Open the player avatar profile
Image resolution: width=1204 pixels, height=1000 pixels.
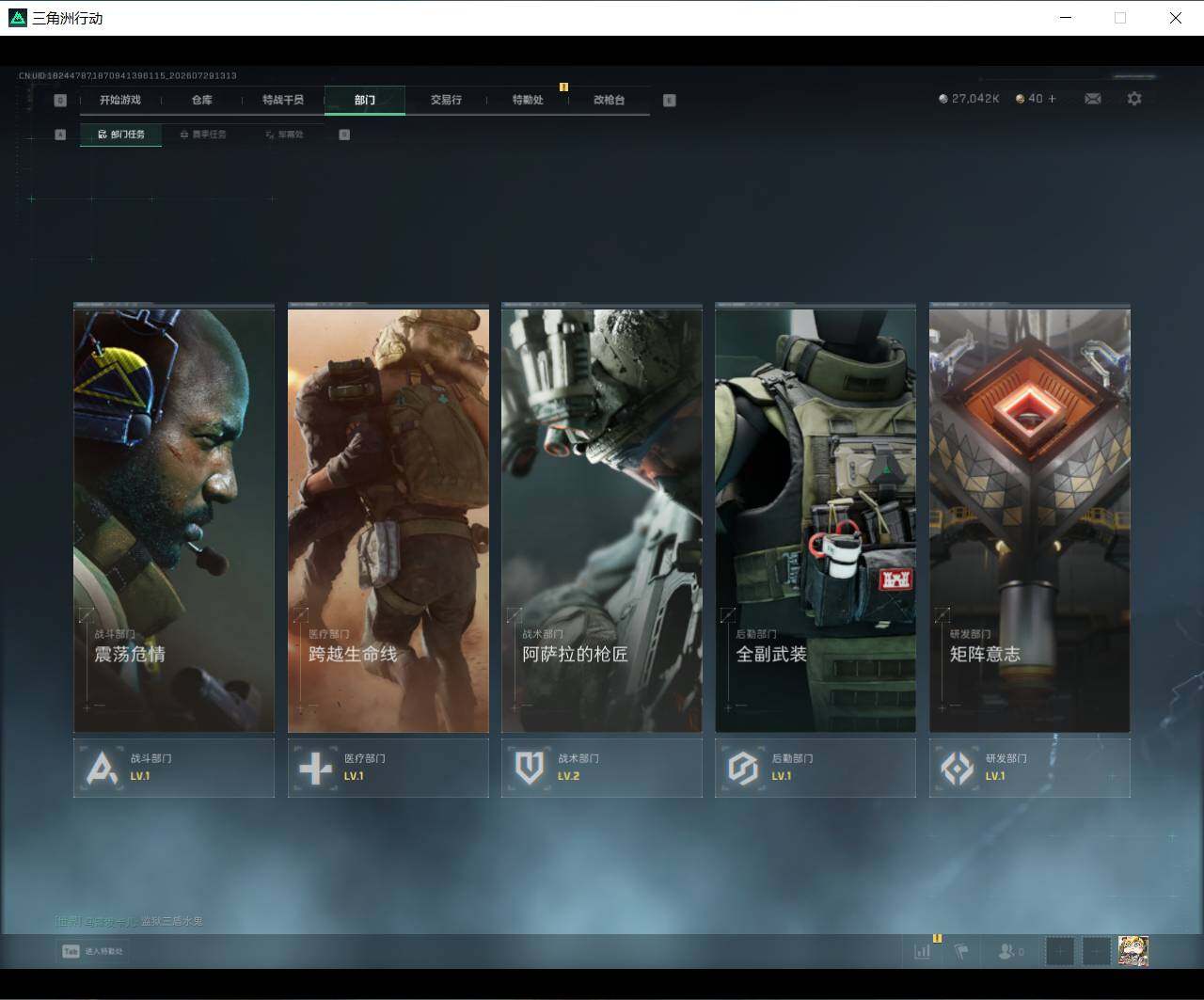pos(1133,951)
